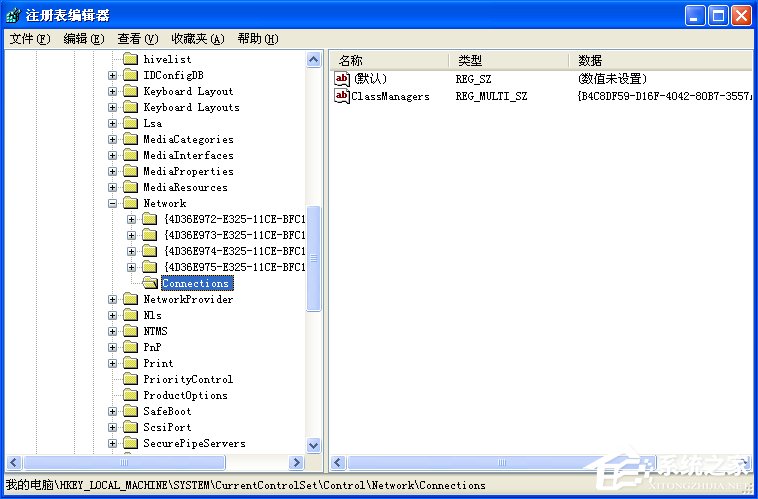Click the MediaInterfaces folder icon
The width and height of the screenshot is (758, 499).
130,155
